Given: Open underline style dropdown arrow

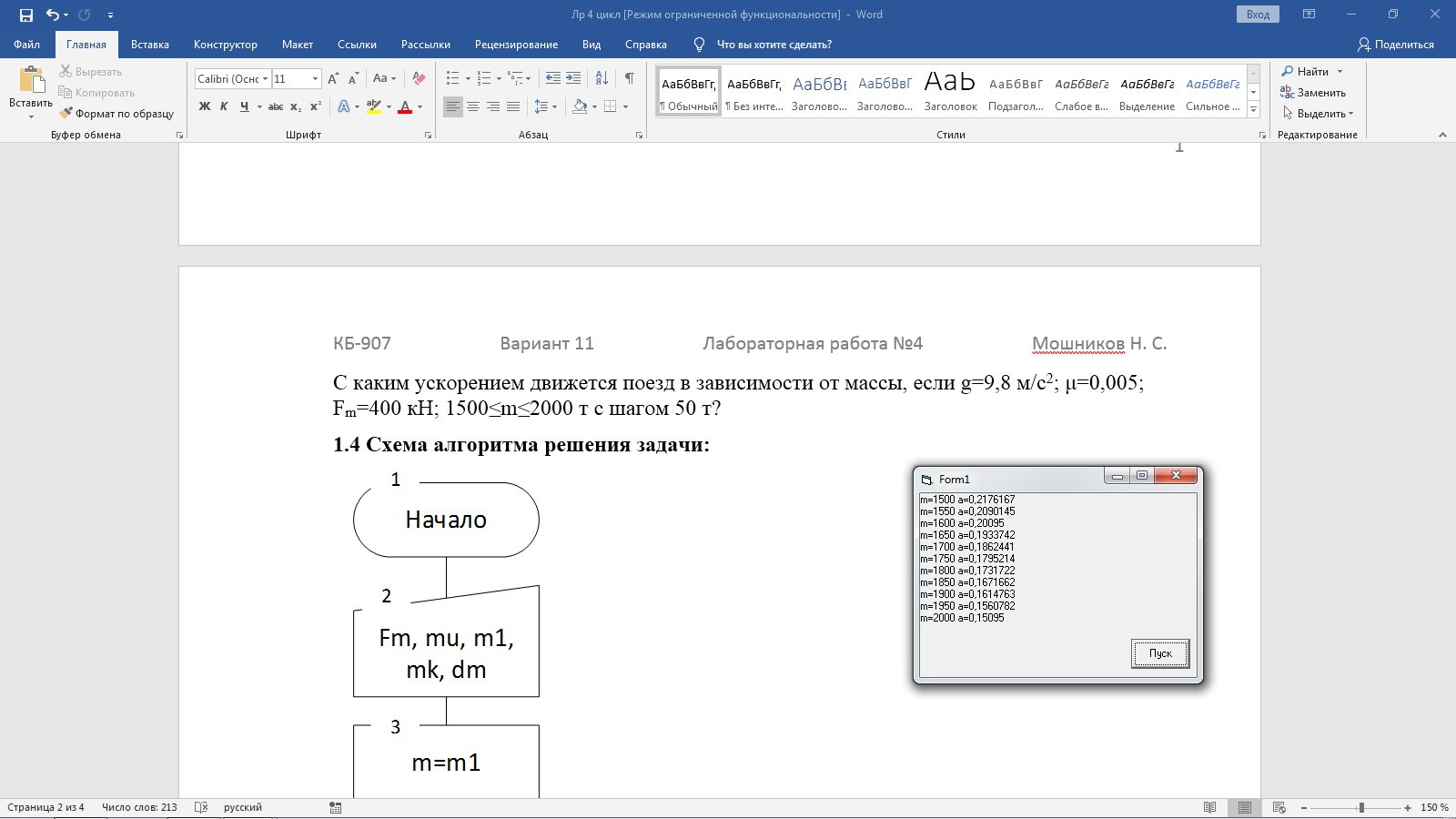Looking at the screenshot, I should tap(259, 106).
